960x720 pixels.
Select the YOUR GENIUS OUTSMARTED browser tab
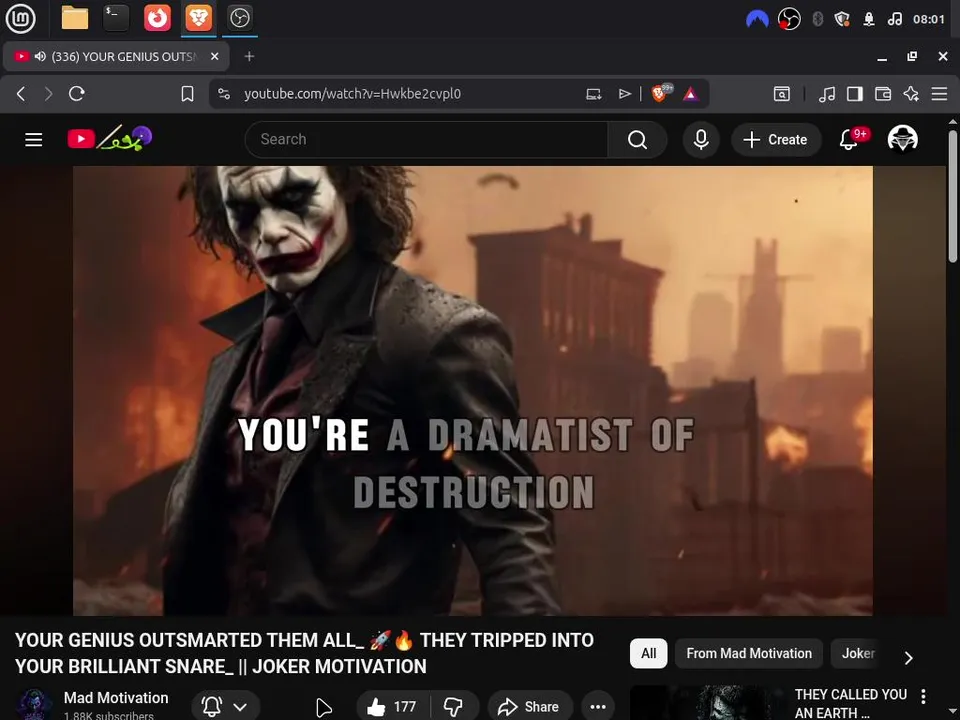coord(116,56)
